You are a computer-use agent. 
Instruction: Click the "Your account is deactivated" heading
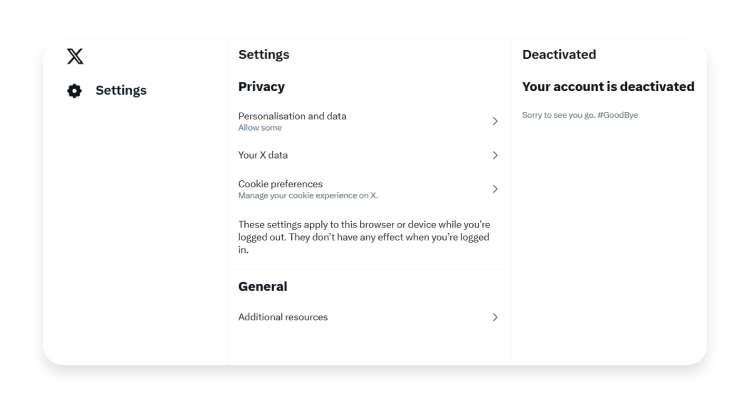608,87
